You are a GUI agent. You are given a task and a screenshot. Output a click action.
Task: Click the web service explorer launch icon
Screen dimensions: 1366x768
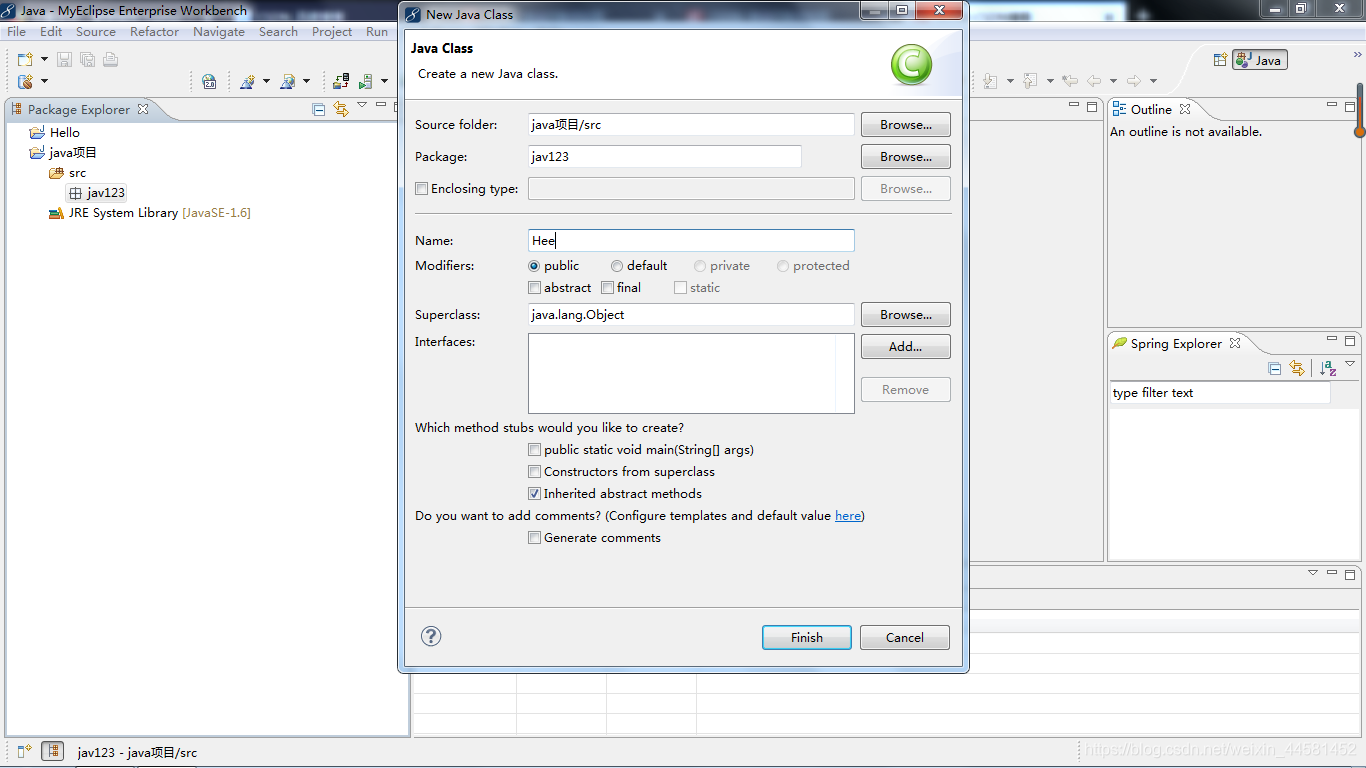coord(287,81)
